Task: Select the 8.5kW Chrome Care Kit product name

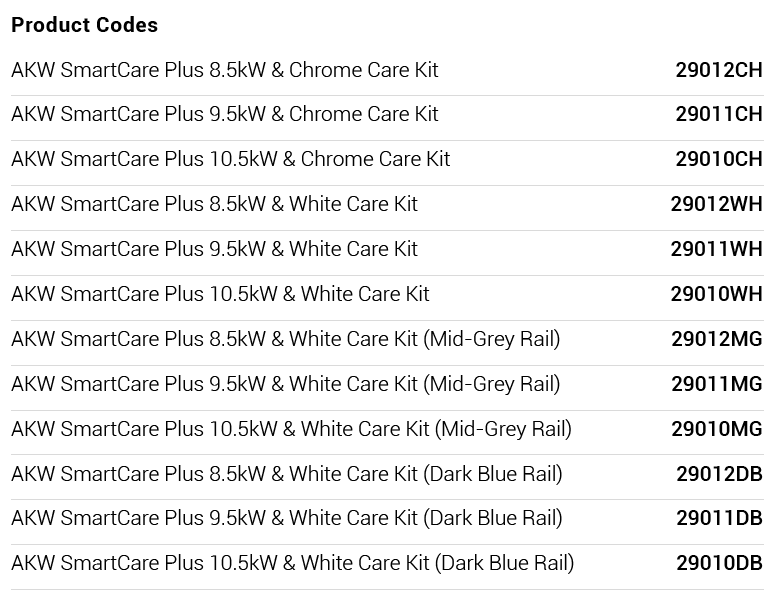Action: [224, 70]
